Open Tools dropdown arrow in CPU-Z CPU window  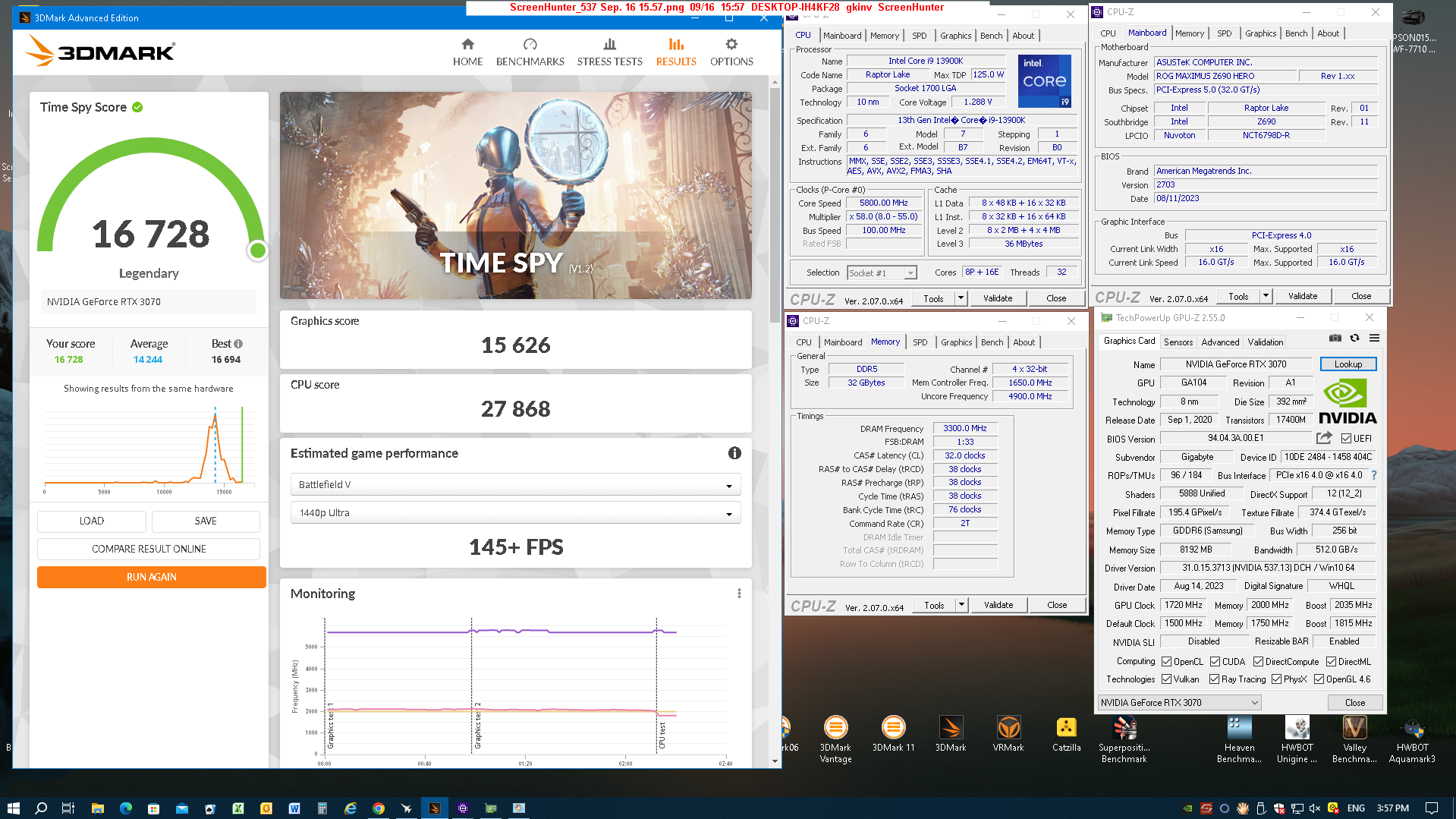pyautogui.click(x=961, y=298)
